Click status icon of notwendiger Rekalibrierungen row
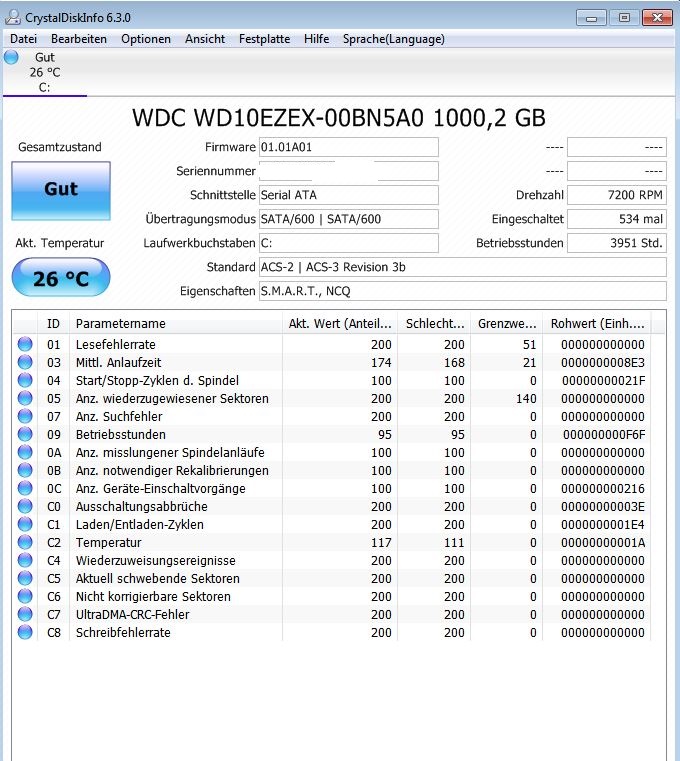 click(x=25, y=470)
